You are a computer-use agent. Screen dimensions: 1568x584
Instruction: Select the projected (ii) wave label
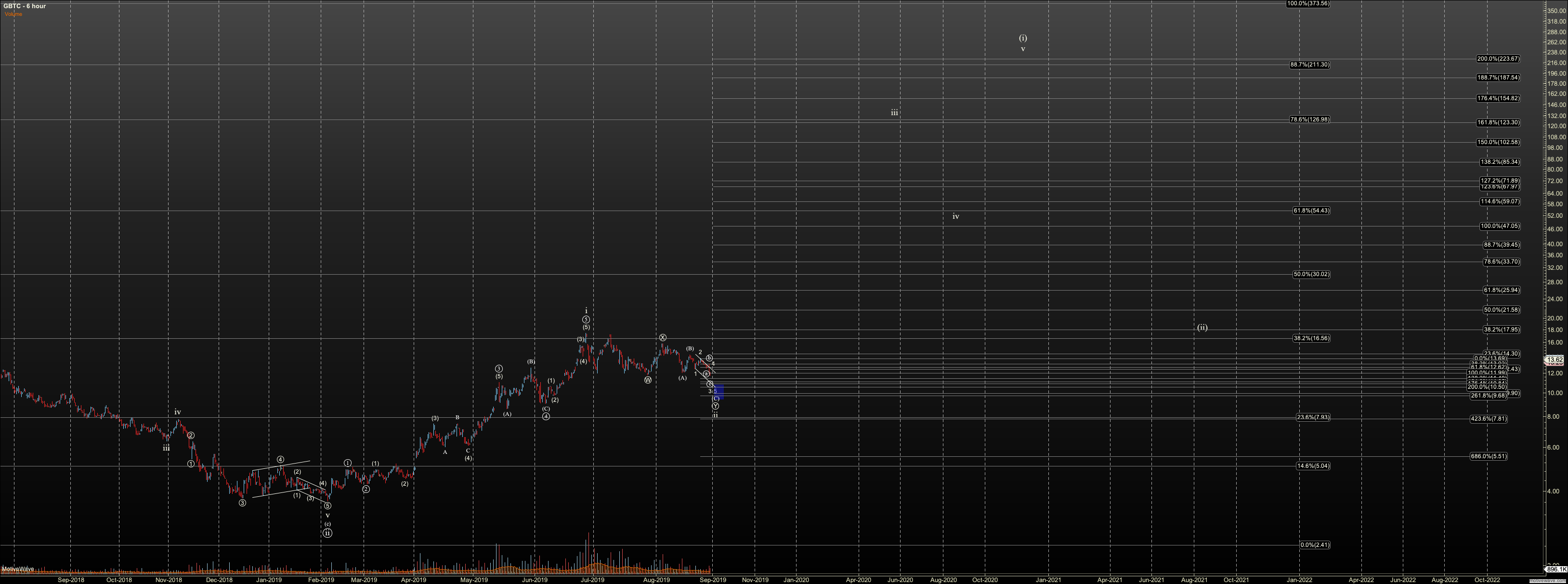[x=1202, y=328]
